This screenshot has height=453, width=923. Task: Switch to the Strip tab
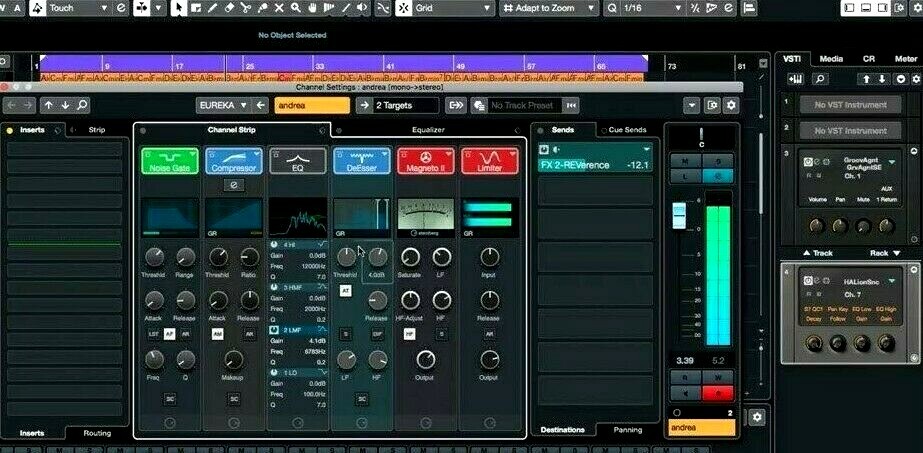tap(97, 130)
